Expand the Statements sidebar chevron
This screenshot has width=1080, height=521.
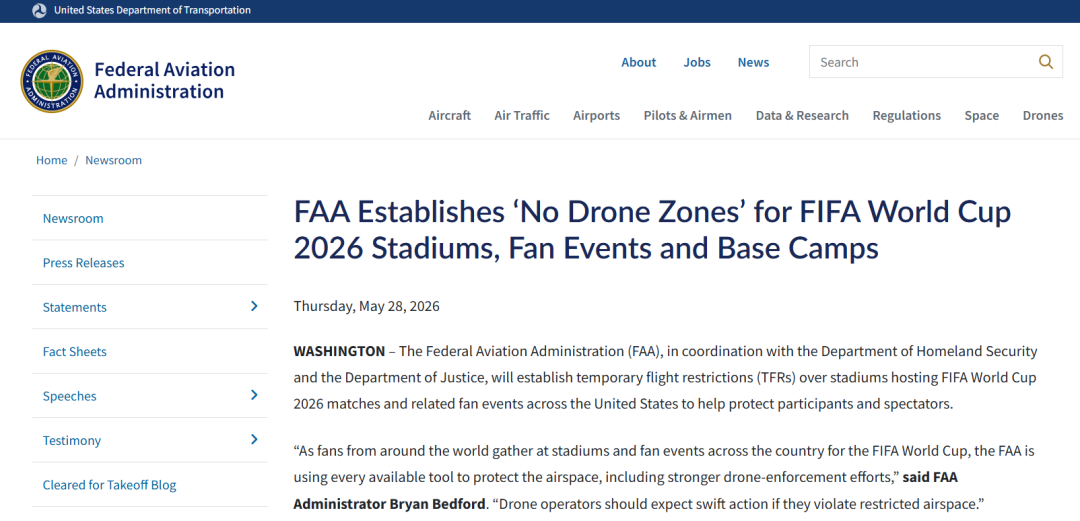254,306
